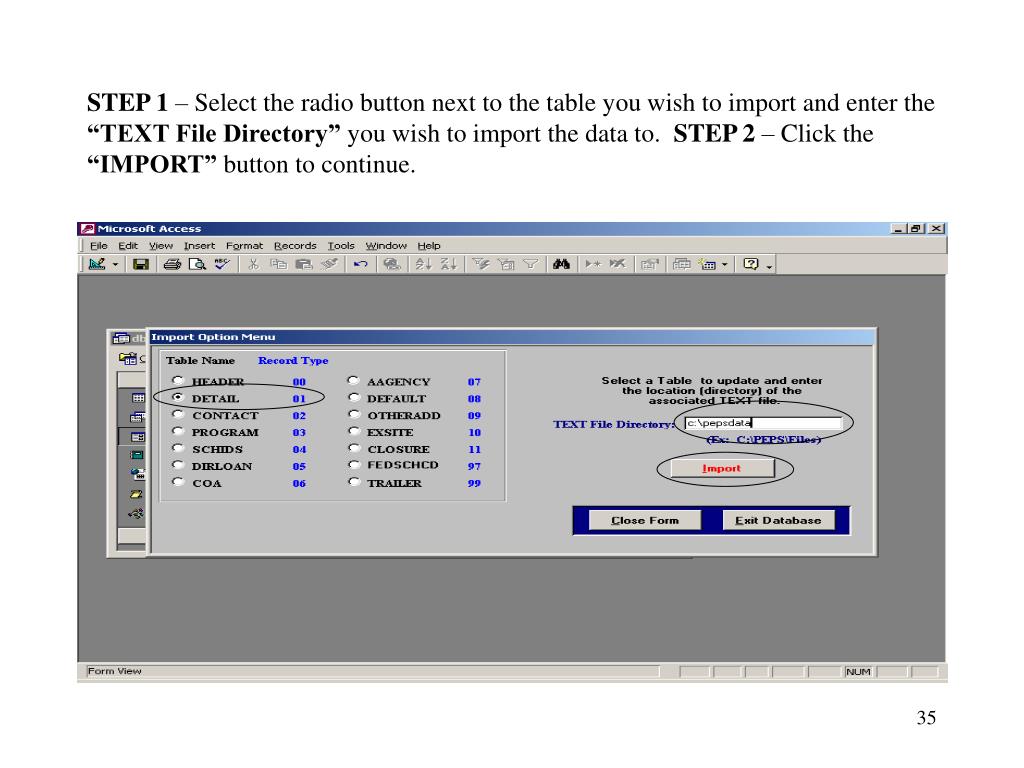Select the EXSITE radio button
The image size is (1024, 768).
click(x=353, y=431)
